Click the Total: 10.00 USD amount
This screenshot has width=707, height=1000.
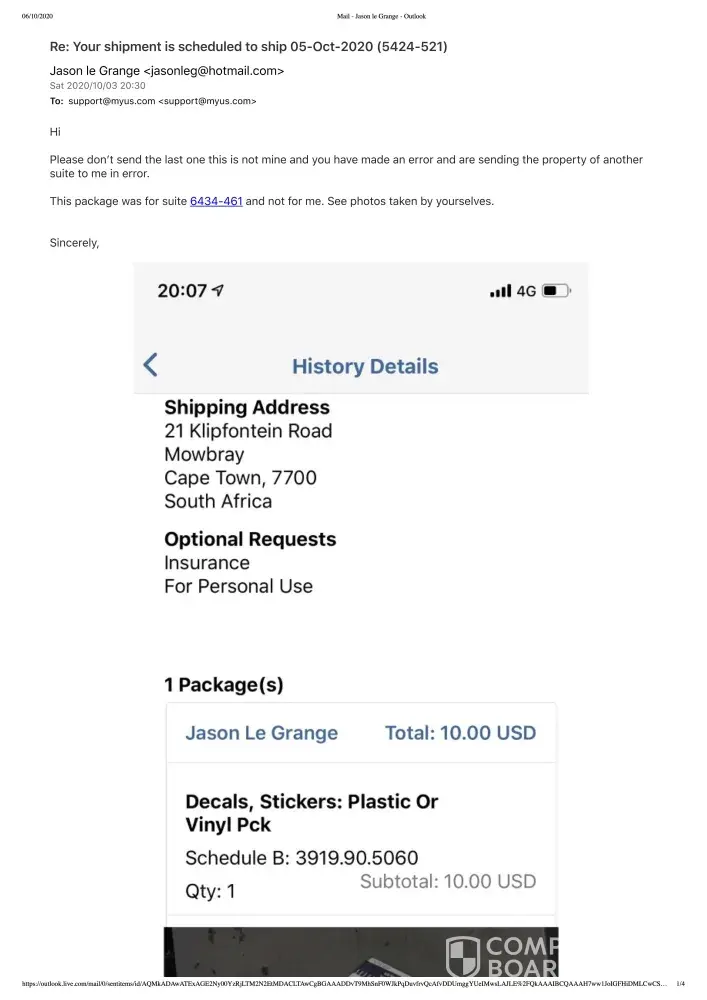coord(460,733)
